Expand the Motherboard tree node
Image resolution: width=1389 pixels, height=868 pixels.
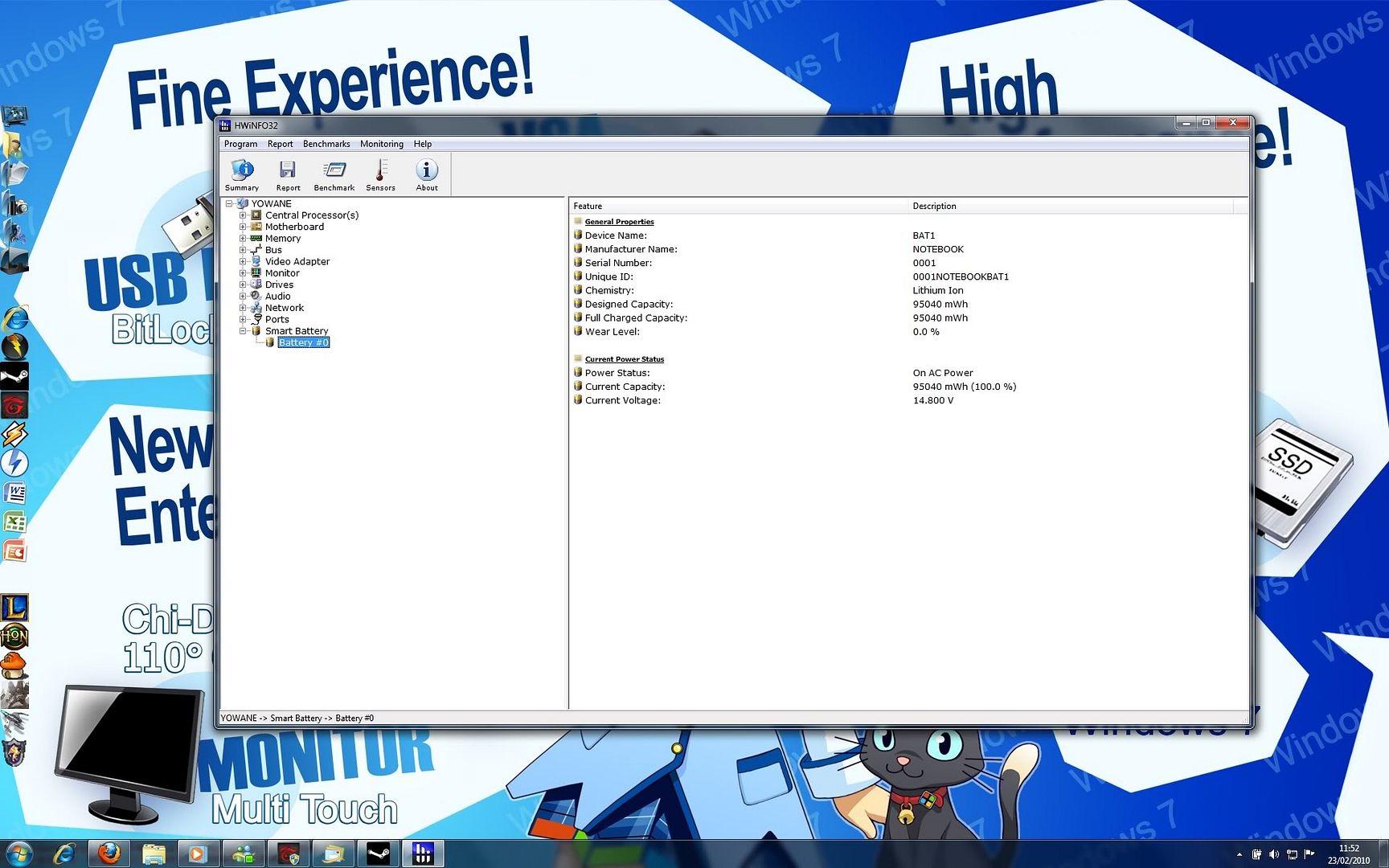(243, 227)
